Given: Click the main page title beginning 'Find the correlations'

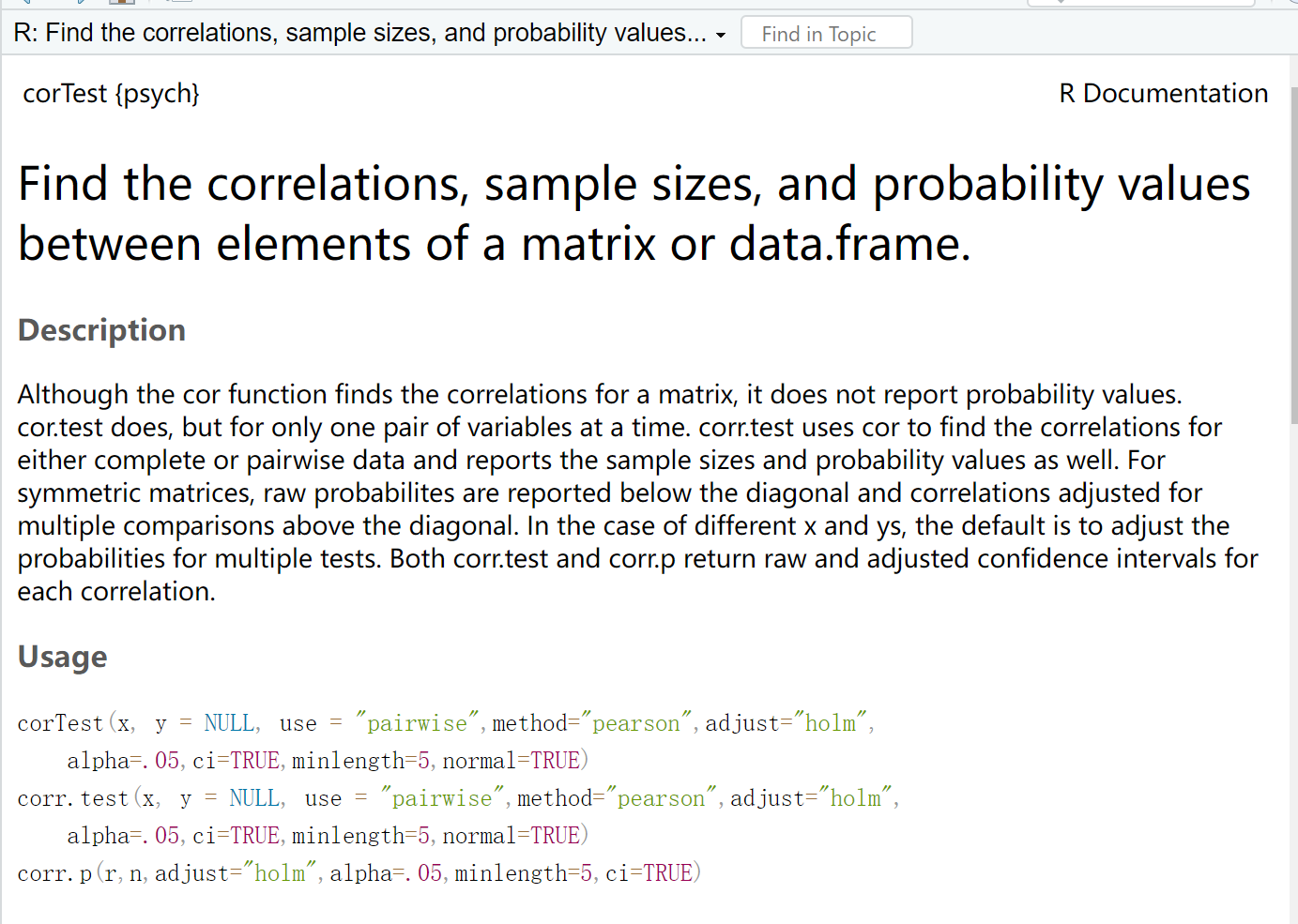Looking at the screenshot, I should point(634,214).
